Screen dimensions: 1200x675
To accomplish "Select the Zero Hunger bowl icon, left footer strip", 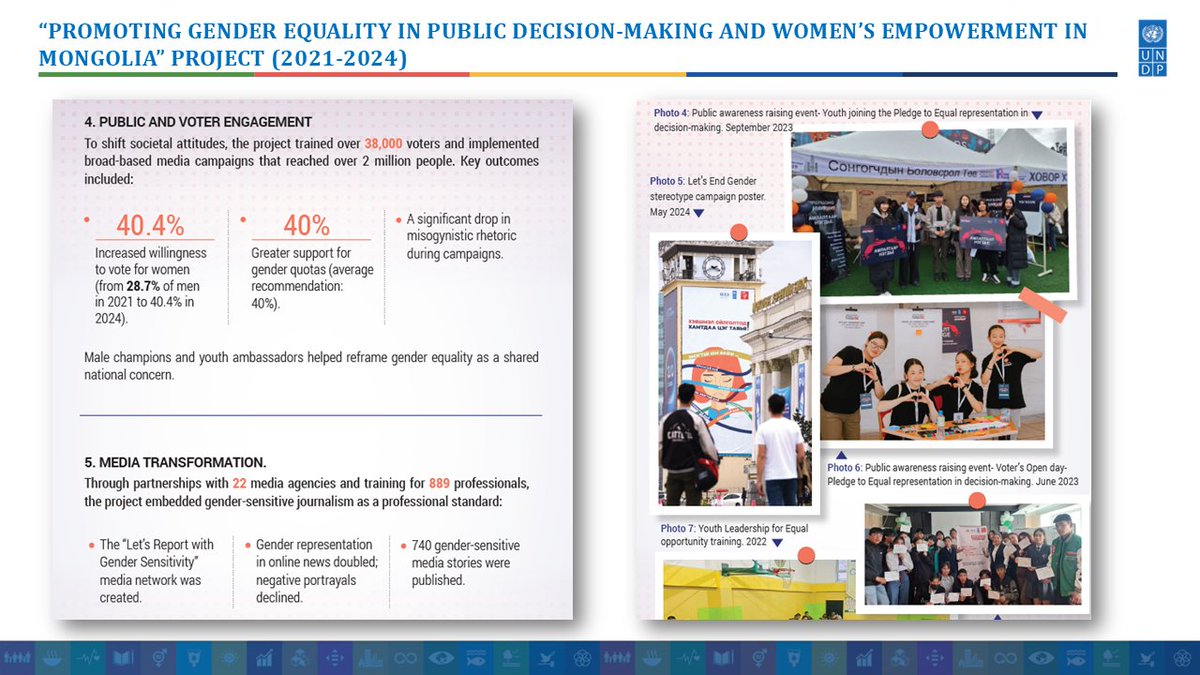I will coord(53,657).
